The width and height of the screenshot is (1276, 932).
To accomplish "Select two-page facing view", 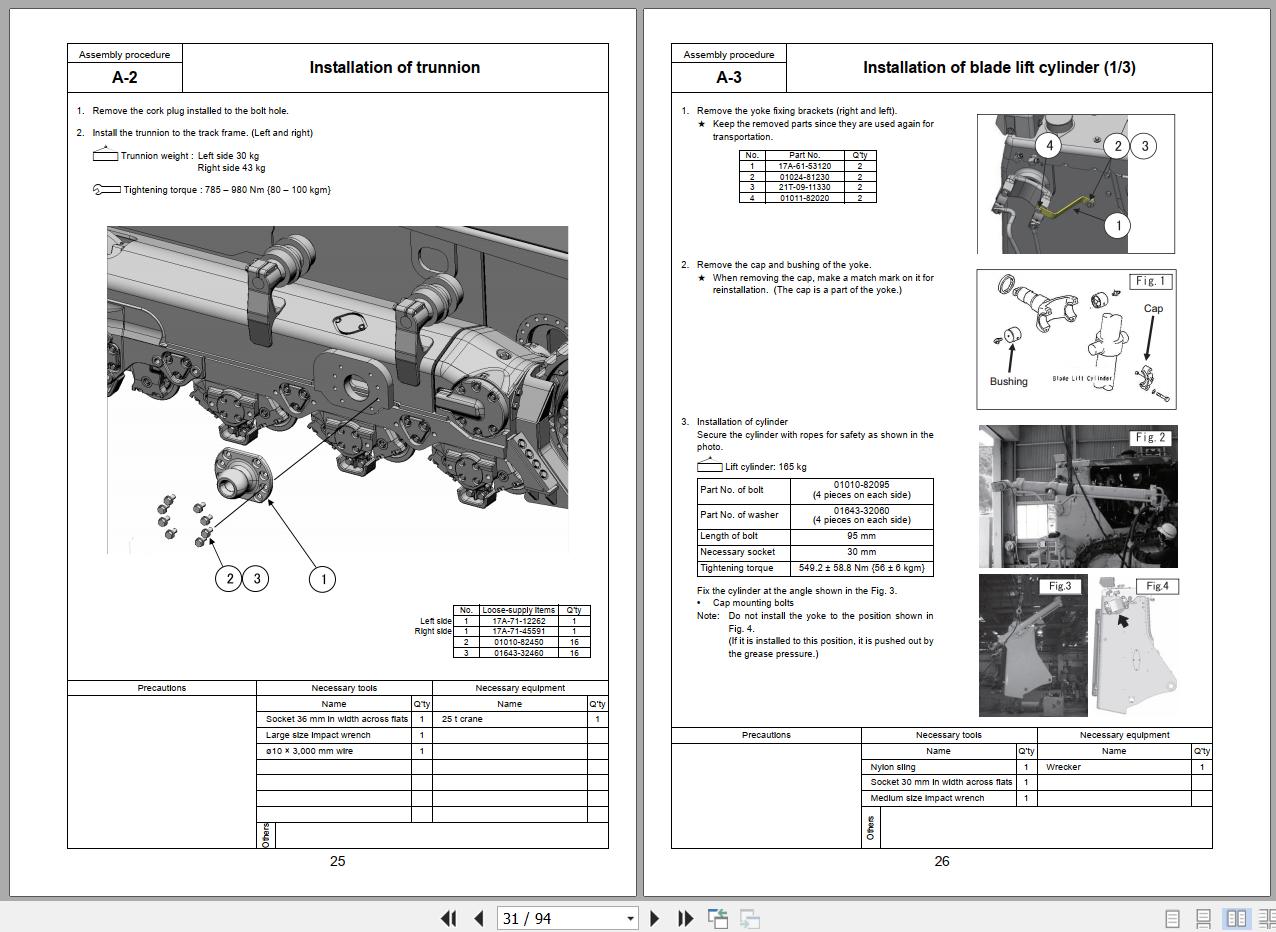I will point(1236,918).
